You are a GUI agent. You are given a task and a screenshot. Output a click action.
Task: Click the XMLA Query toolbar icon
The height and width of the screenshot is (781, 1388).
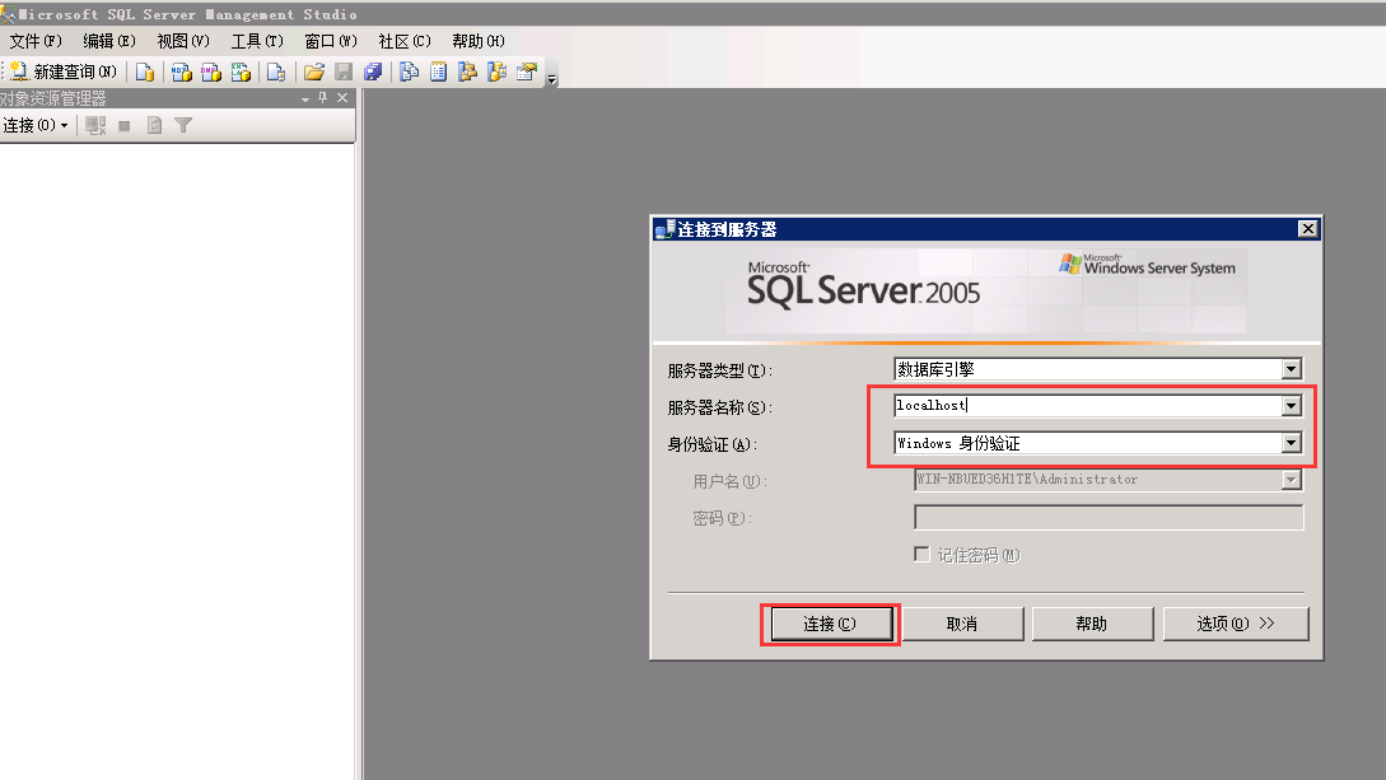point(241,72)
